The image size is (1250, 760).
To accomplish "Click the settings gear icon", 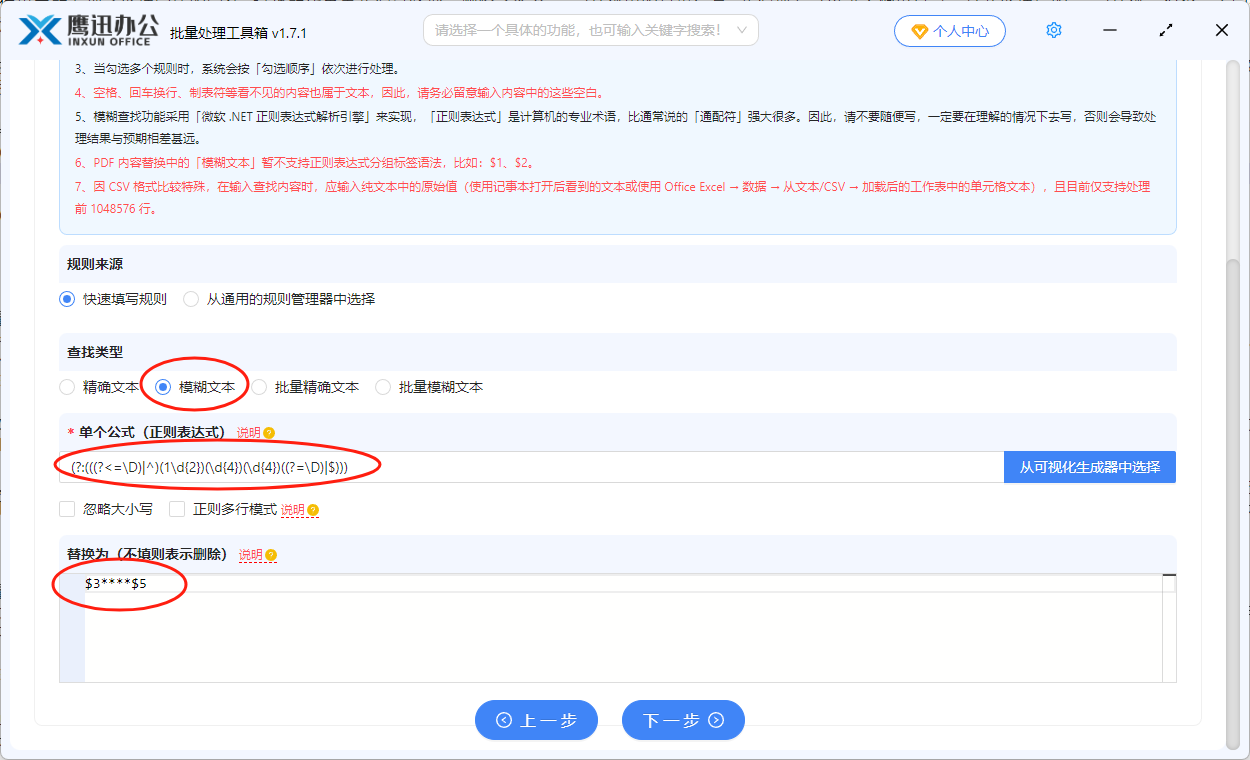I will [x=1053, y=30].
